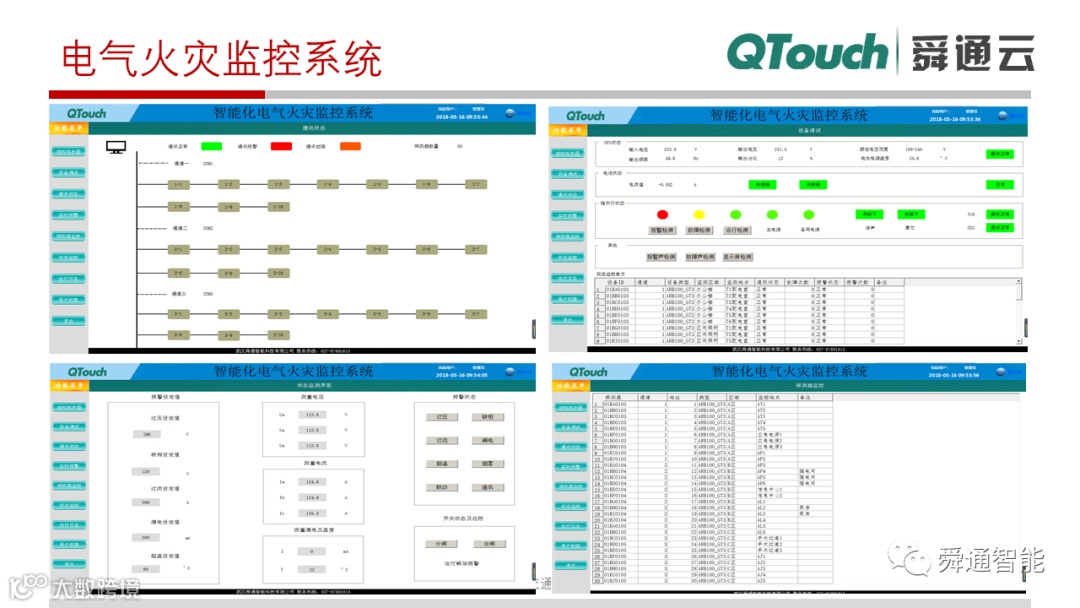This screenshot has height=608, width=1080.
Task: Click the globe icon in the 状态监测界面 screen header
Action: 510,372
